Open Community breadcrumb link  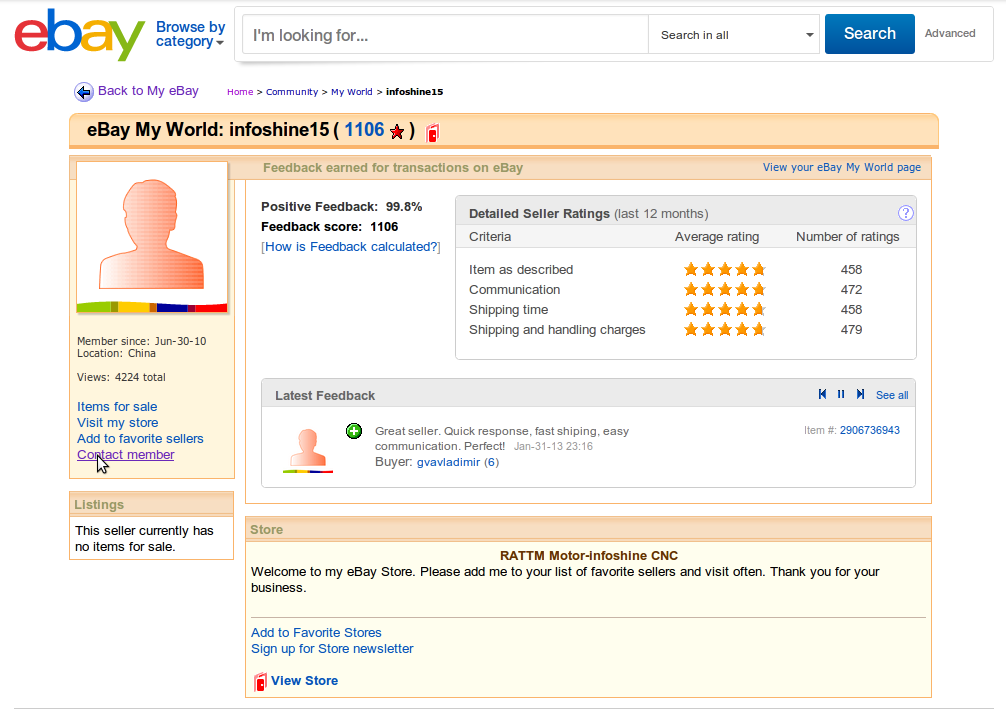tap(292, 92)
